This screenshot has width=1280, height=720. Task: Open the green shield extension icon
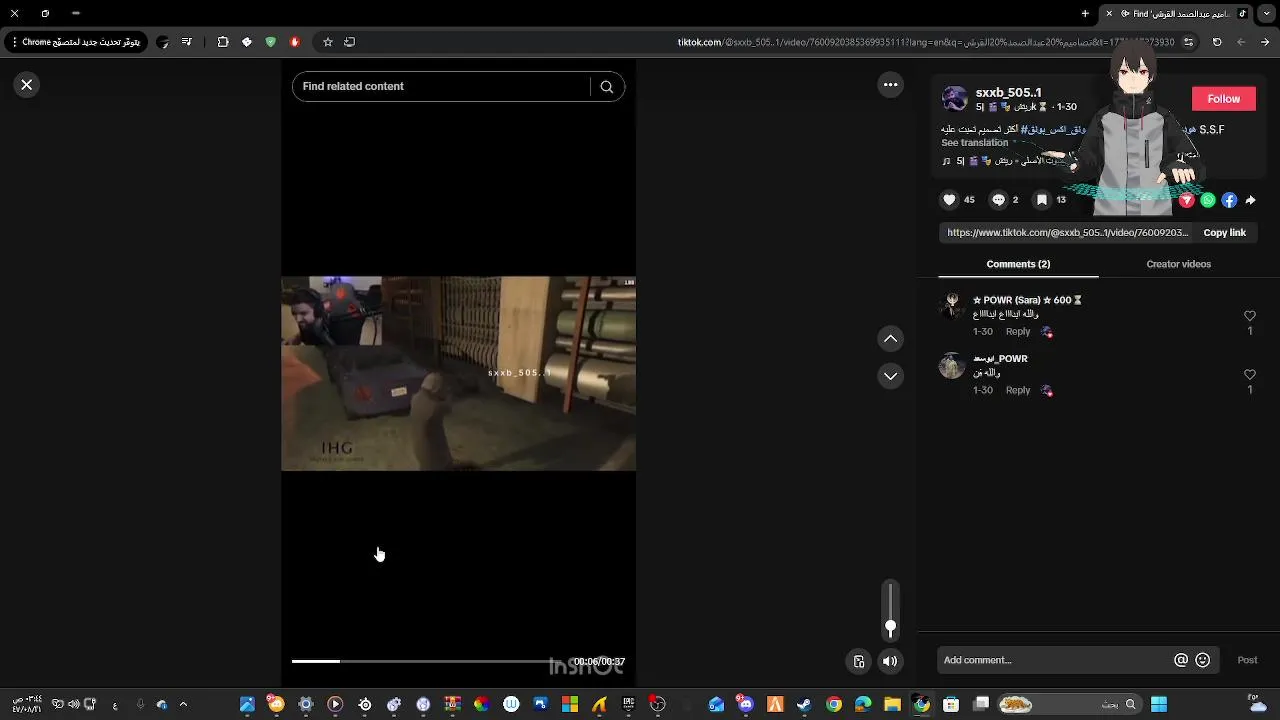[x=270, y=42]
